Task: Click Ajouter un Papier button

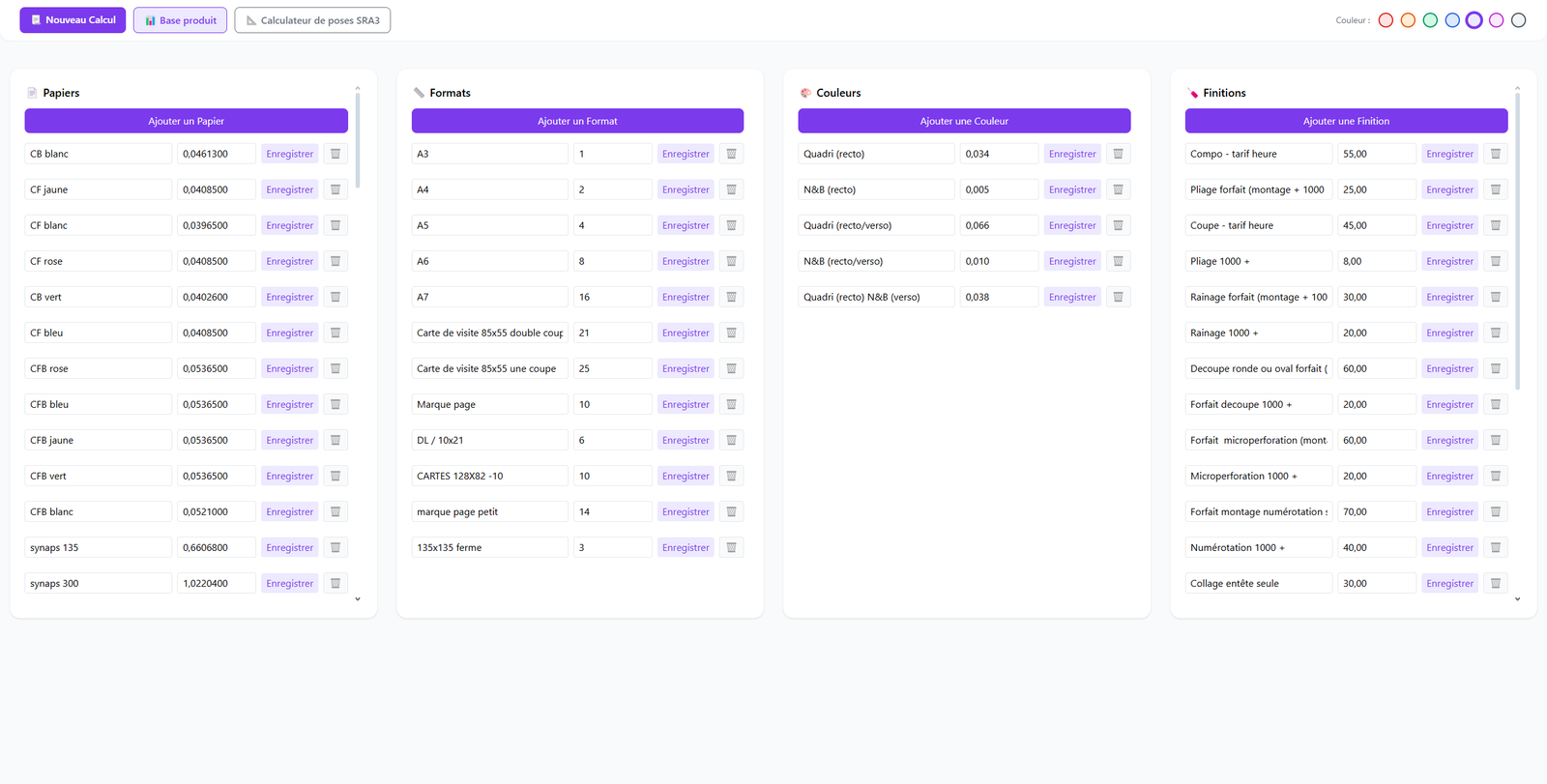Action: coord(186,121)
